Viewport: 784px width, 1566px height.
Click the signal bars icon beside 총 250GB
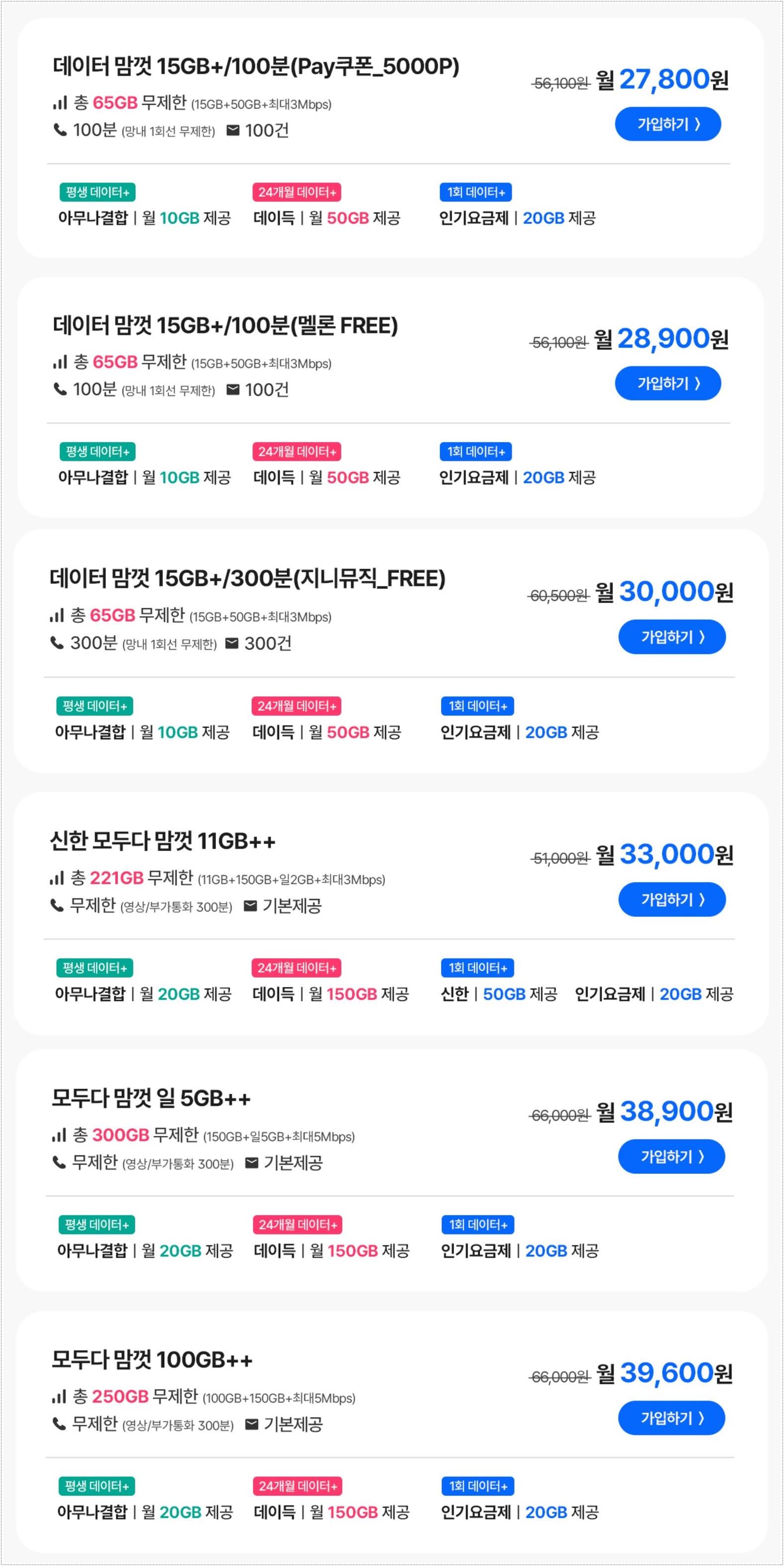click(59, 1396)
